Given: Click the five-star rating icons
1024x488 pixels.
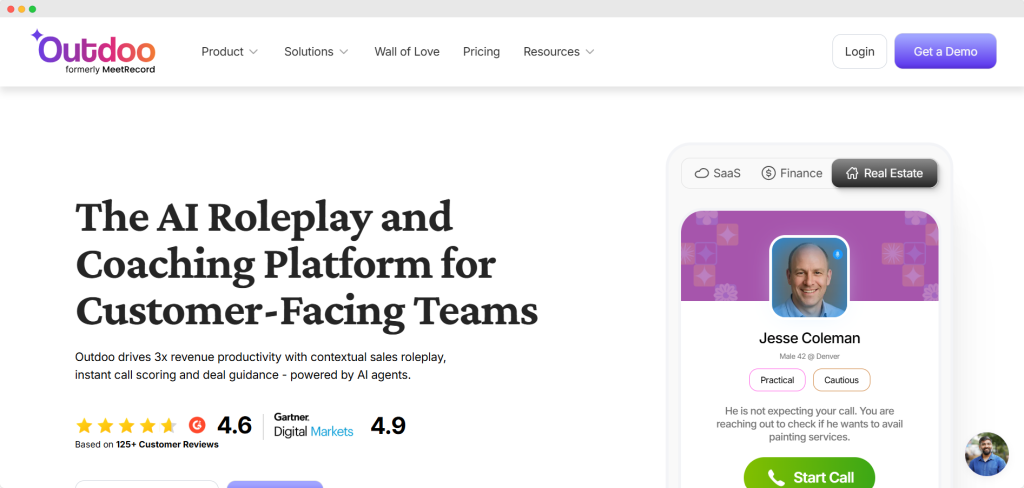Looking at the screenshot, I should pos(126,425).
